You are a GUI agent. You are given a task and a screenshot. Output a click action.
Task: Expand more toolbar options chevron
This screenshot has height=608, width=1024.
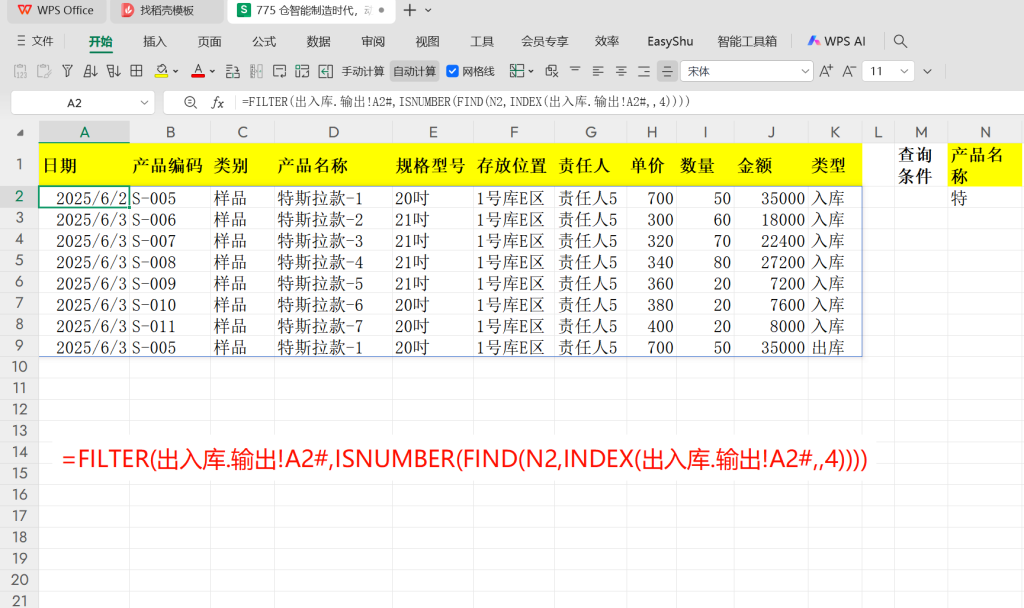927,72
